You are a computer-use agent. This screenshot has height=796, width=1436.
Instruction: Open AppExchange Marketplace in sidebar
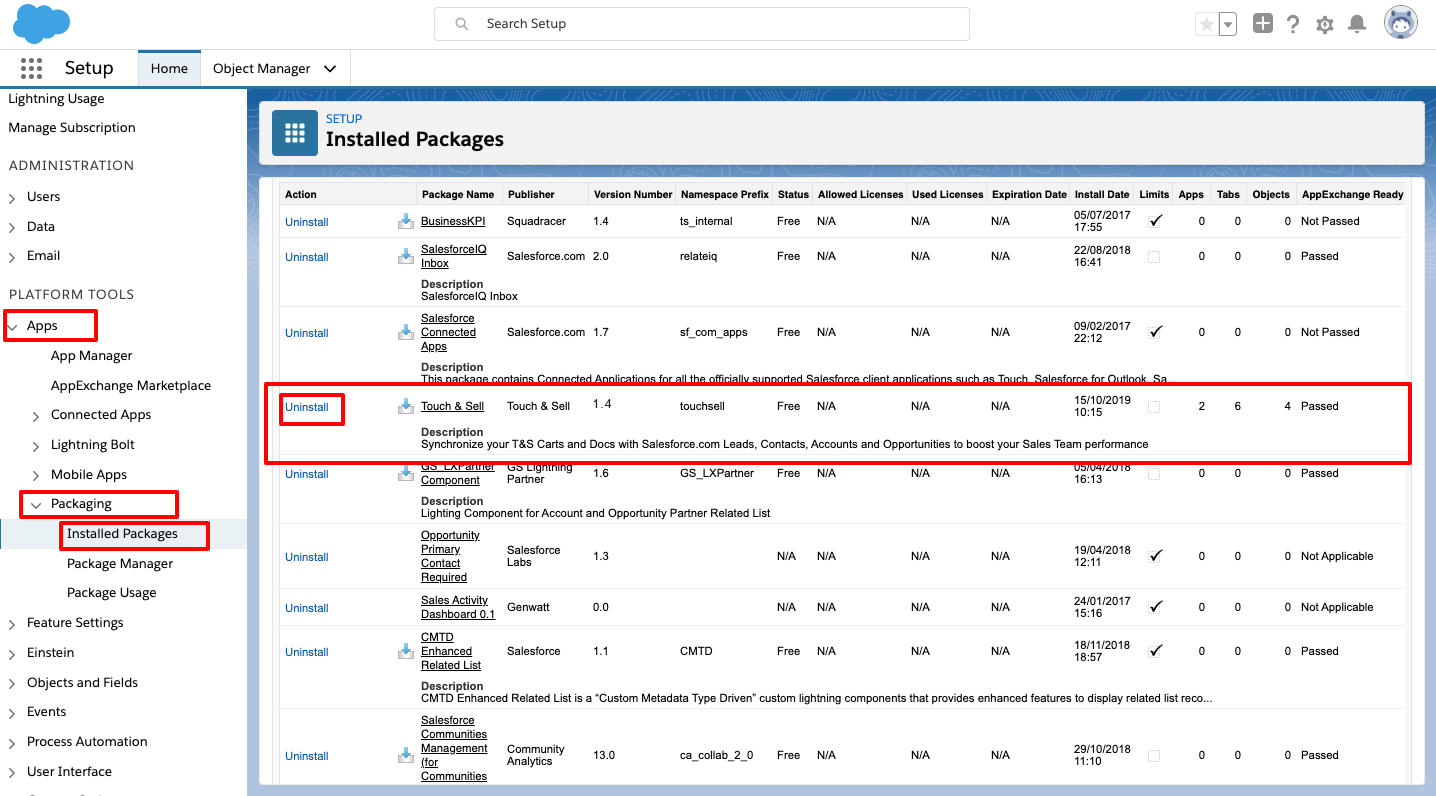[131, 386]
